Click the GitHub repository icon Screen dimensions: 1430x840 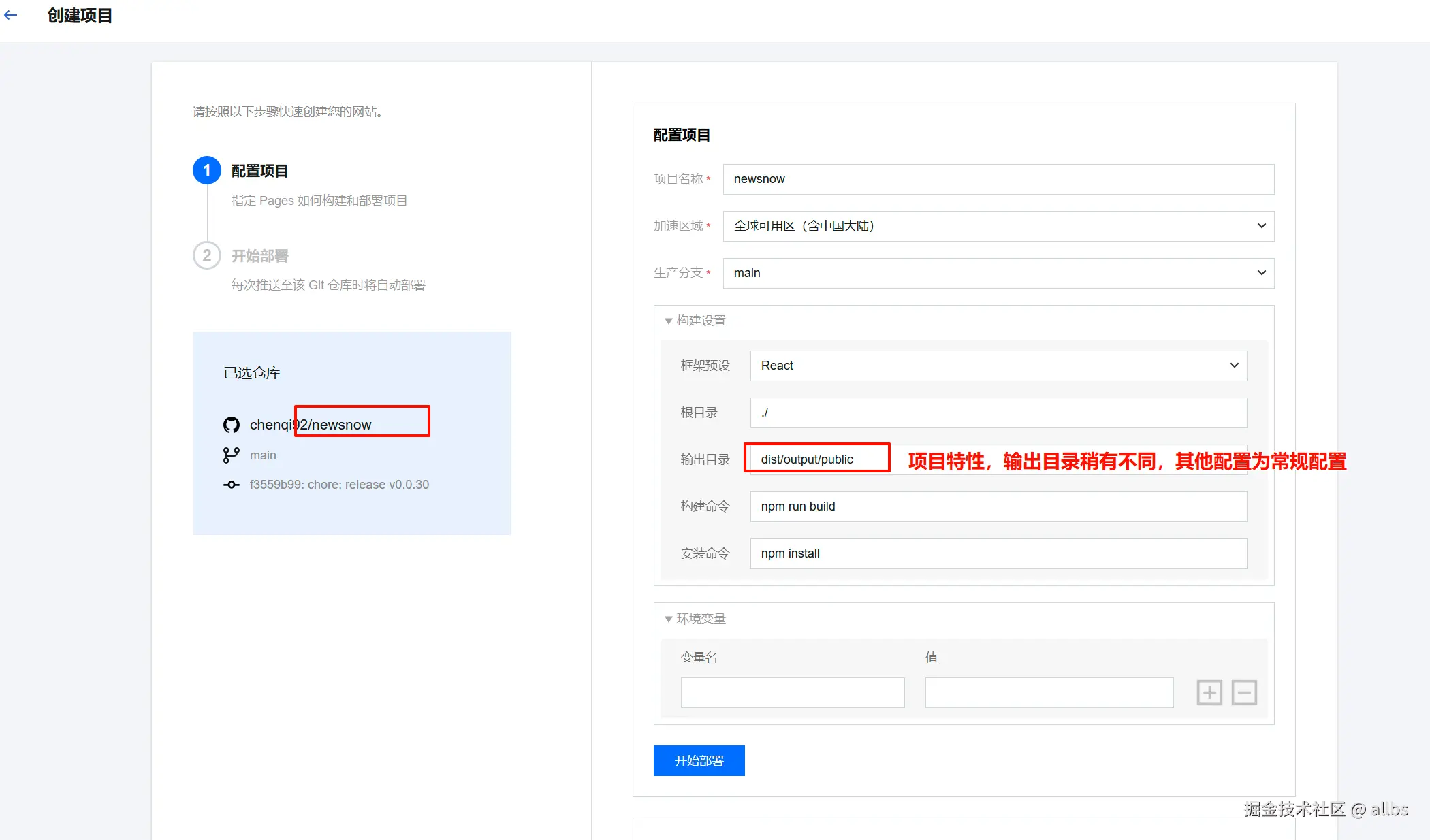pos(232,425)
